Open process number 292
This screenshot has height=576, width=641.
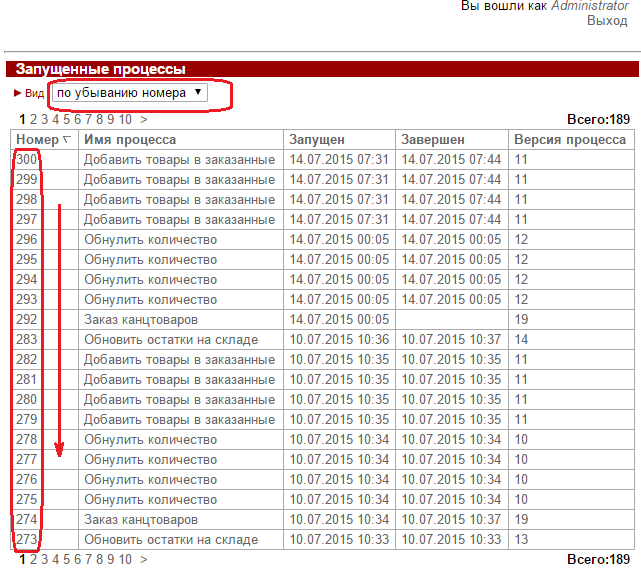(27, 320)
